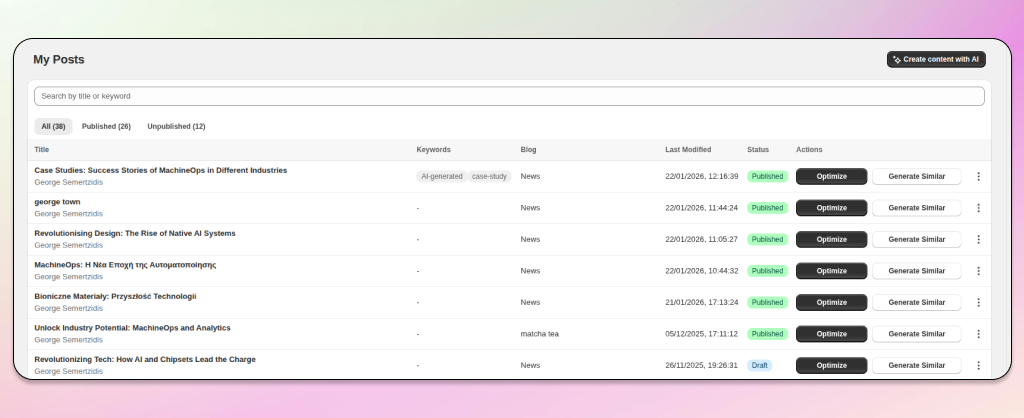The image size is (1024, 418).
Task: Open three-dot menu for george town post
Action: (x=978, y=208)
